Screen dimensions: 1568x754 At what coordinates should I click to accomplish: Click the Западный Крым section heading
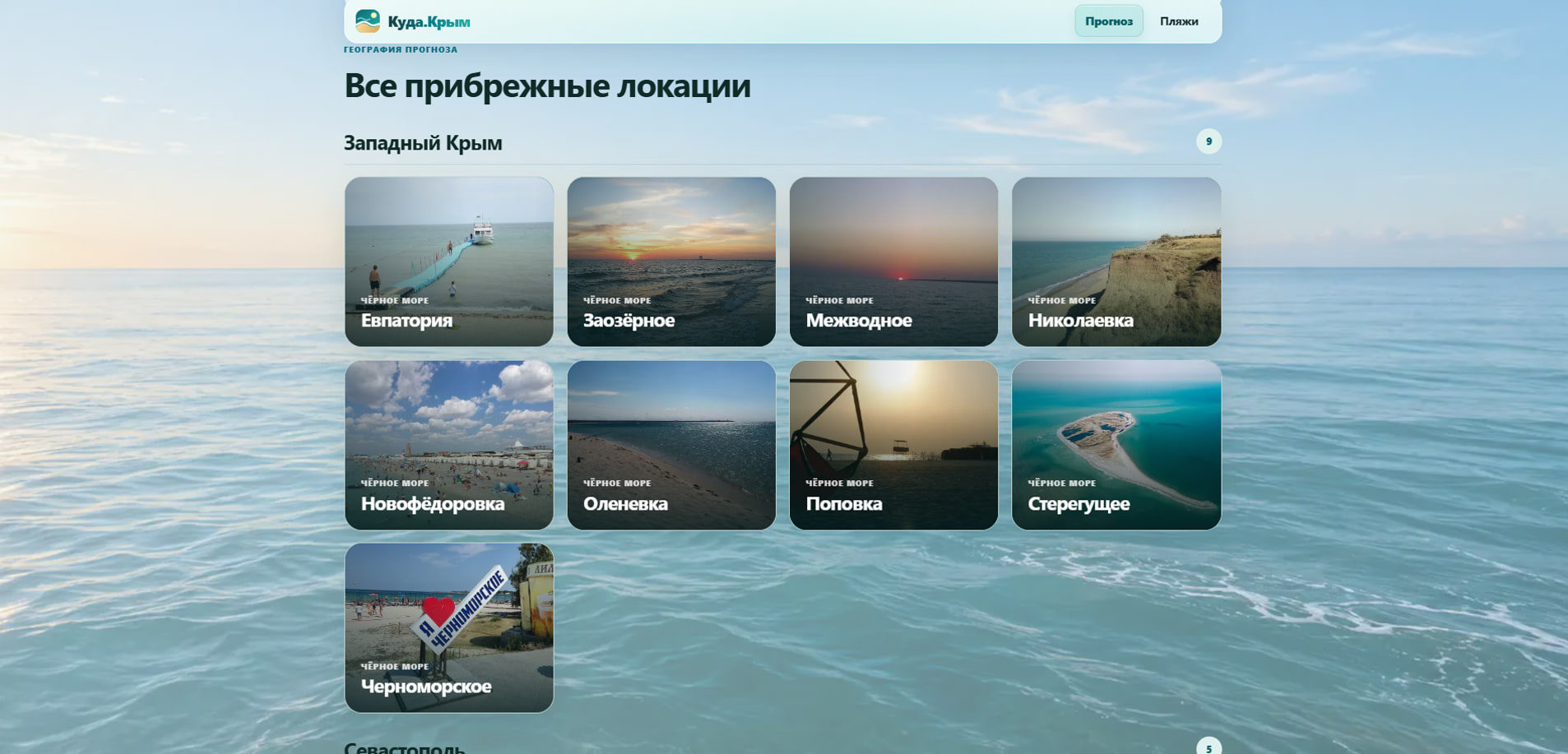(423, 143)
